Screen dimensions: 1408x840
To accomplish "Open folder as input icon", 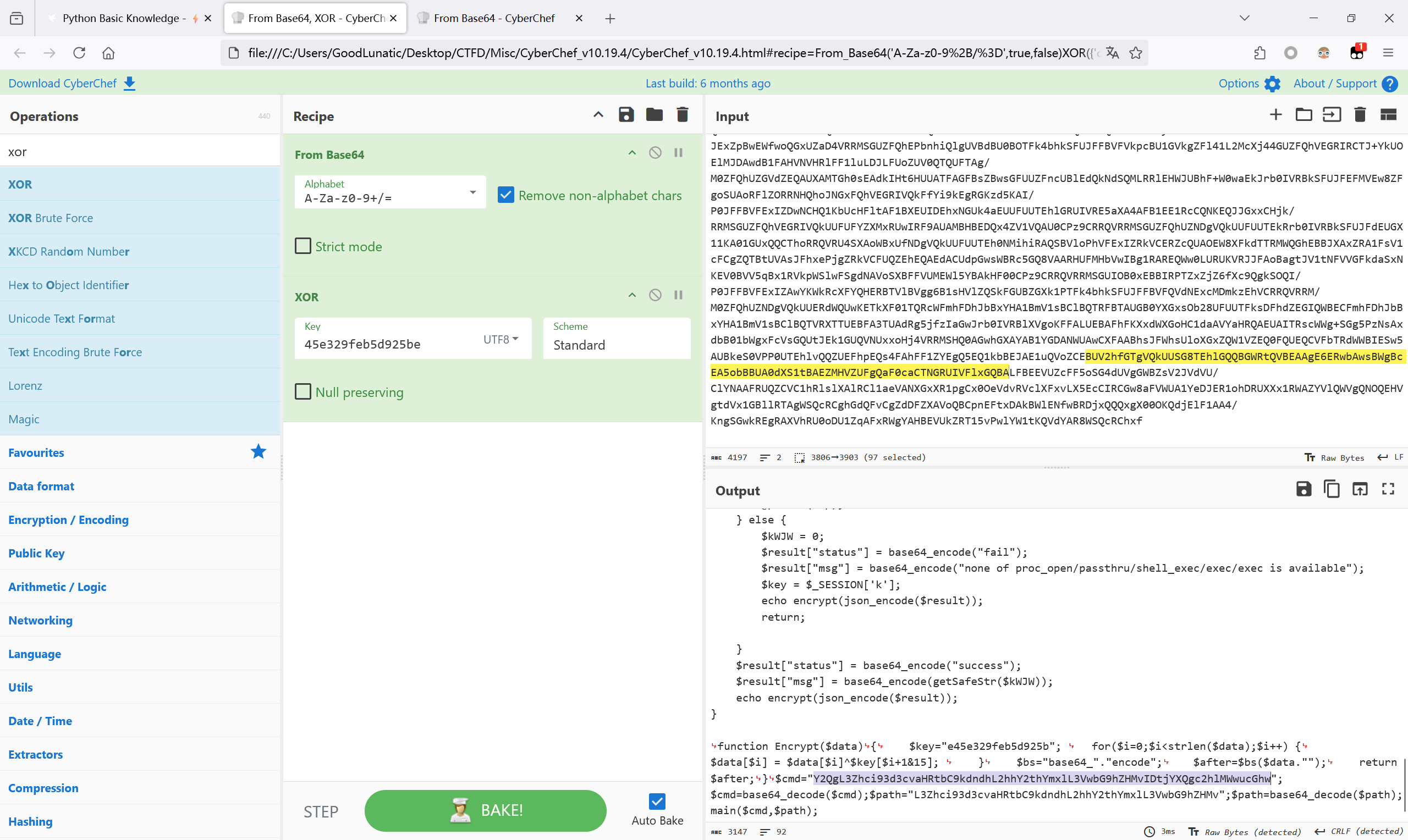I will coord(1304,115).
